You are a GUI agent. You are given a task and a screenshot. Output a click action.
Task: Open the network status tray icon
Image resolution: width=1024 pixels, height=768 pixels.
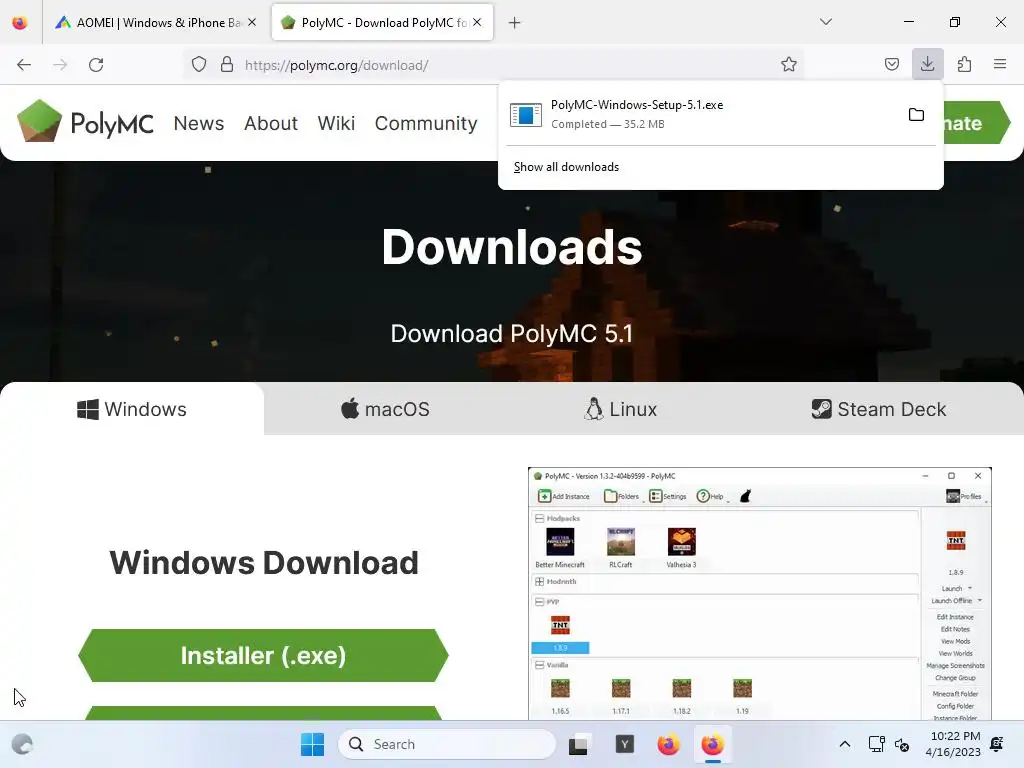pyautogui.click(x=876, y=744)
